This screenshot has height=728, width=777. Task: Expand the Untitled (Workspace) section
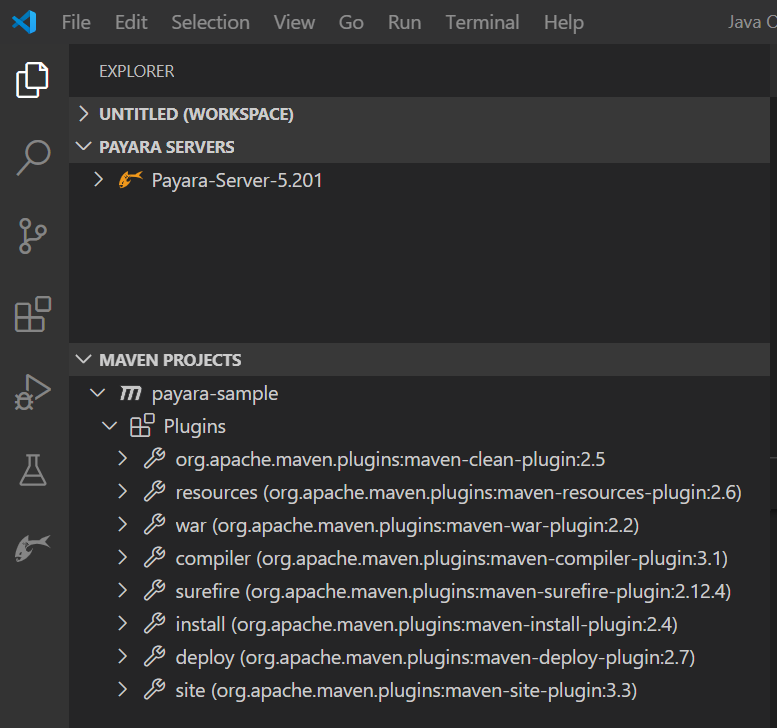[x=84, y=114]
